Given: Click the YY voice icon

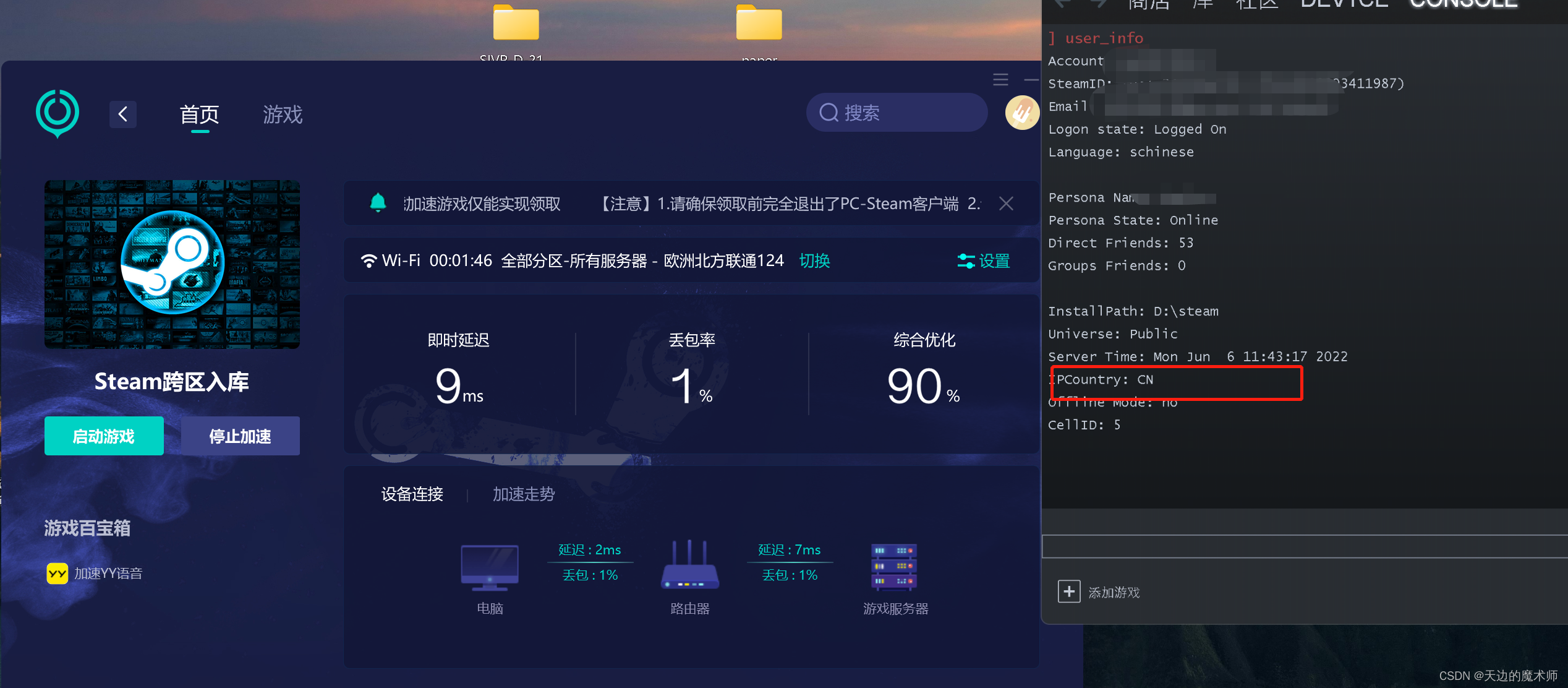Looking at the screenshot, I should tap(58, 574).
